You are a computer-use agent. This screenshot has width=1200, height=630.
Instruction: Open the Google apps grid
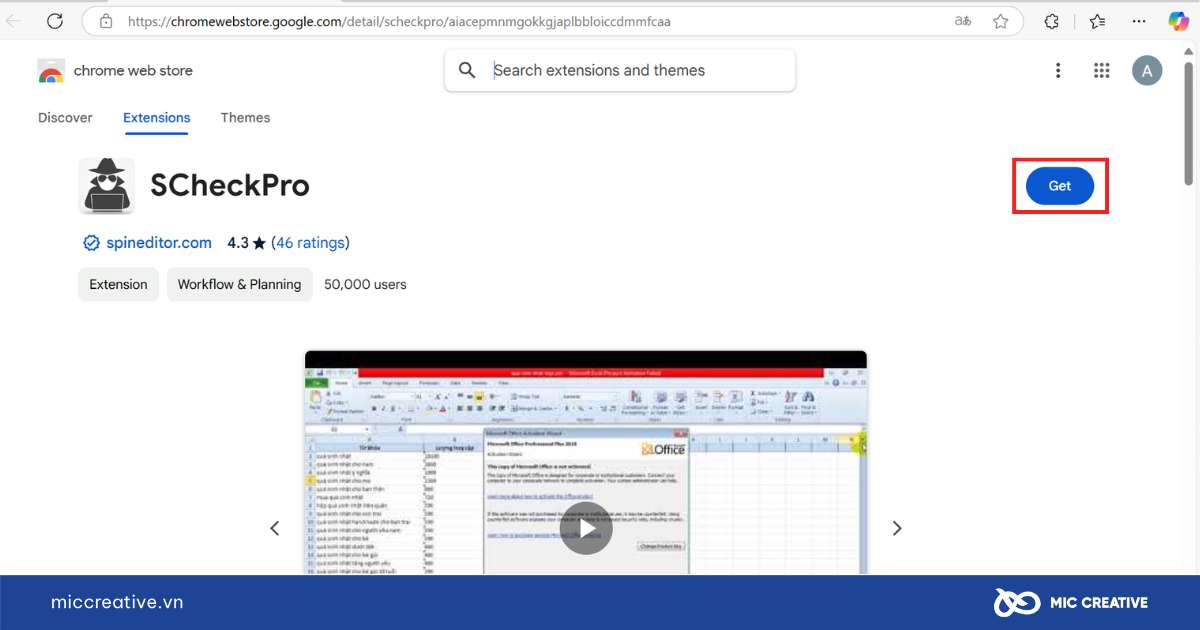click(1102, 70)
